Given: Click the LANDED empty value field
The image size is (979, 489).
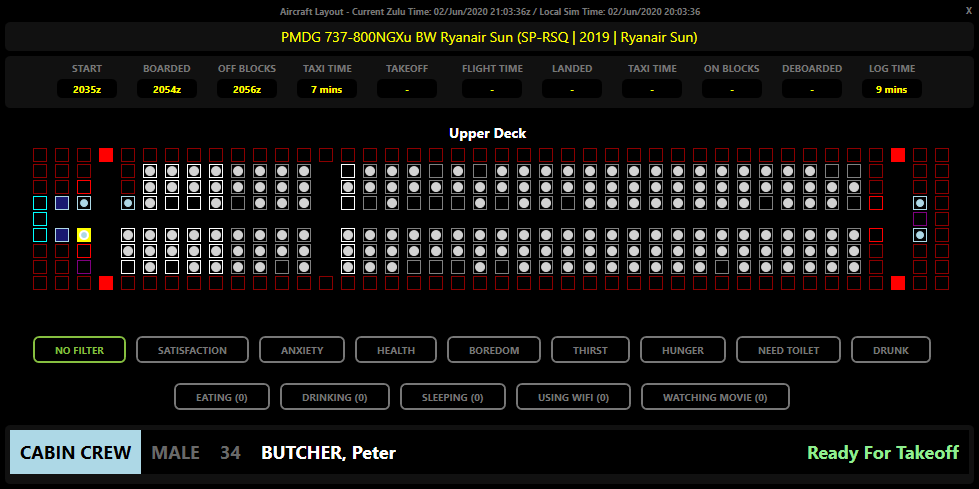Looking at the screenshot, I should point(572,89).
